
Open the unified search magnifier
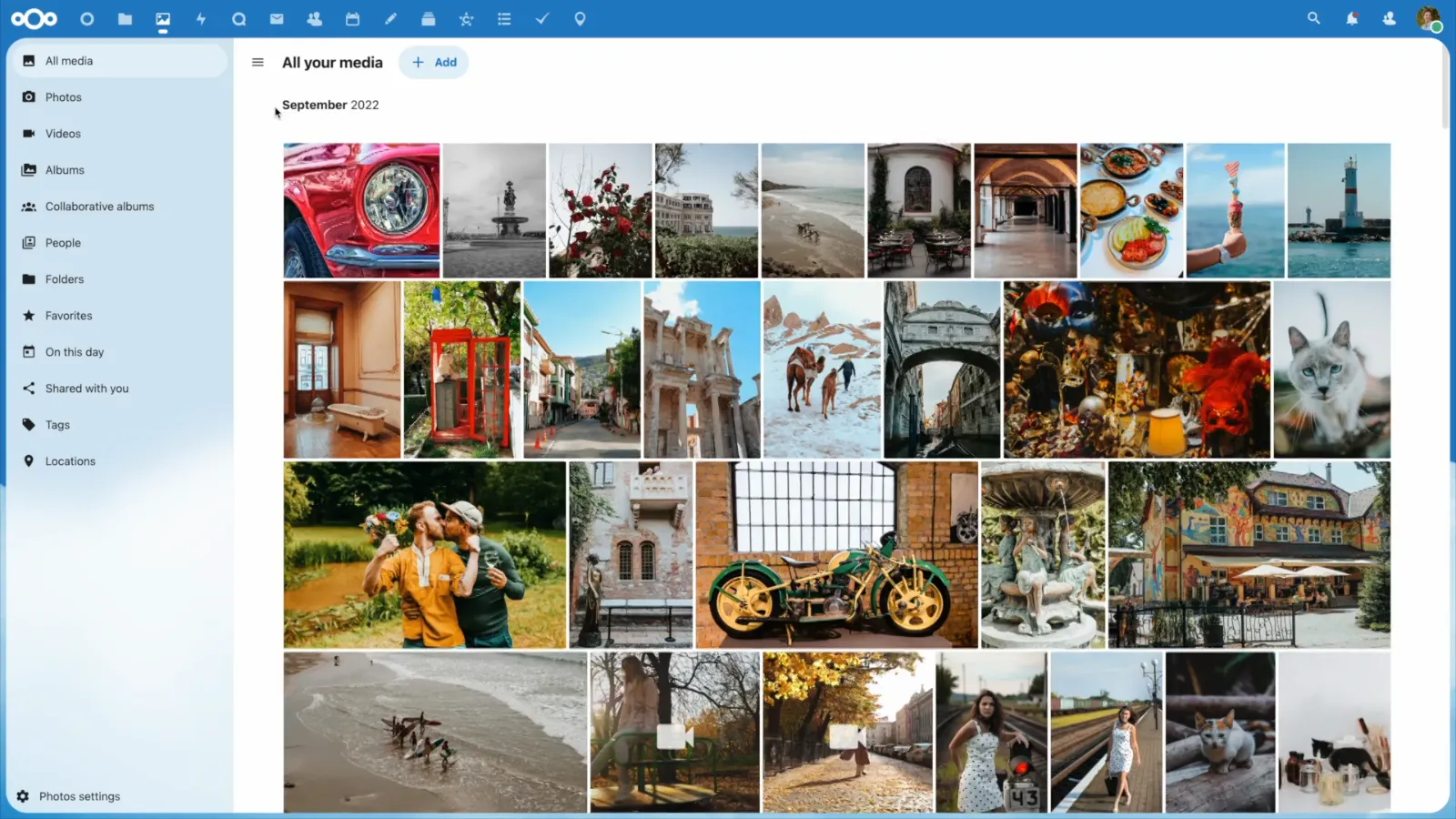pyautogui.click(x=1314, y=18)
